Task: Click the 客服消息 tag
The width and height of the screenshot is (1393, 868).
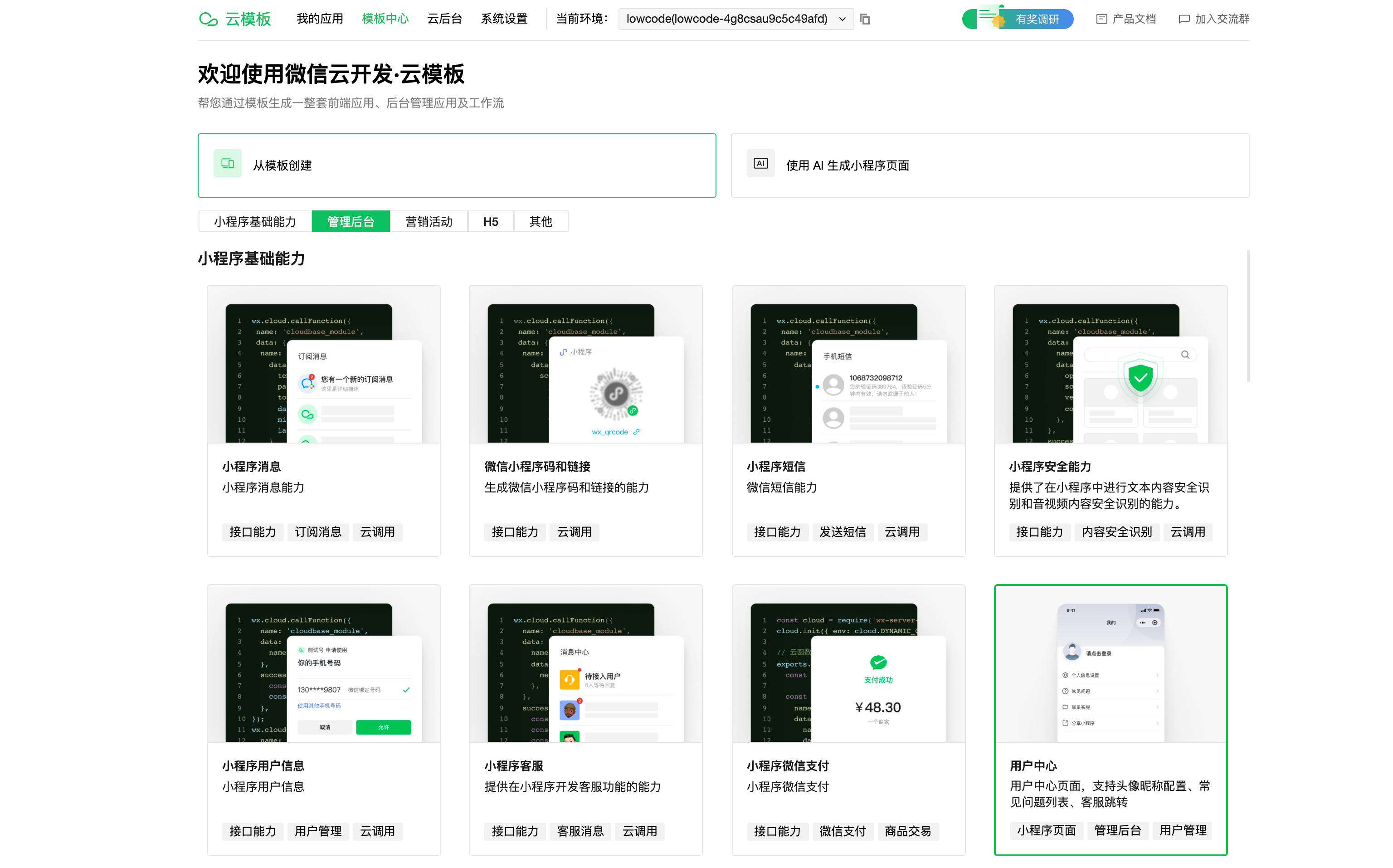Action: point(580,831)
